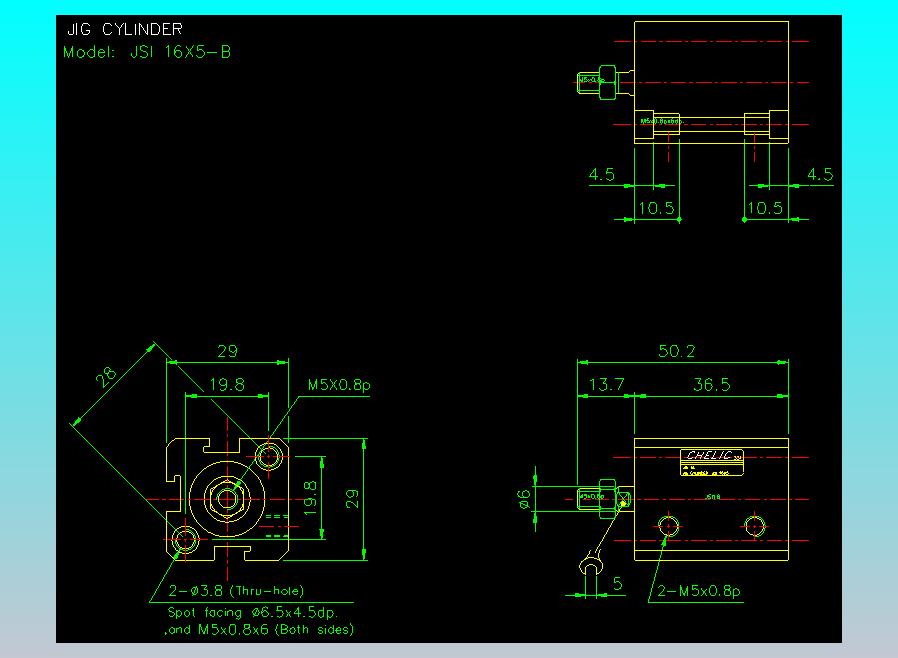This screenshot has height=658, width=898.
Task: Click the 5 dimension below wrench flat detail
Action: coord(617,584)
